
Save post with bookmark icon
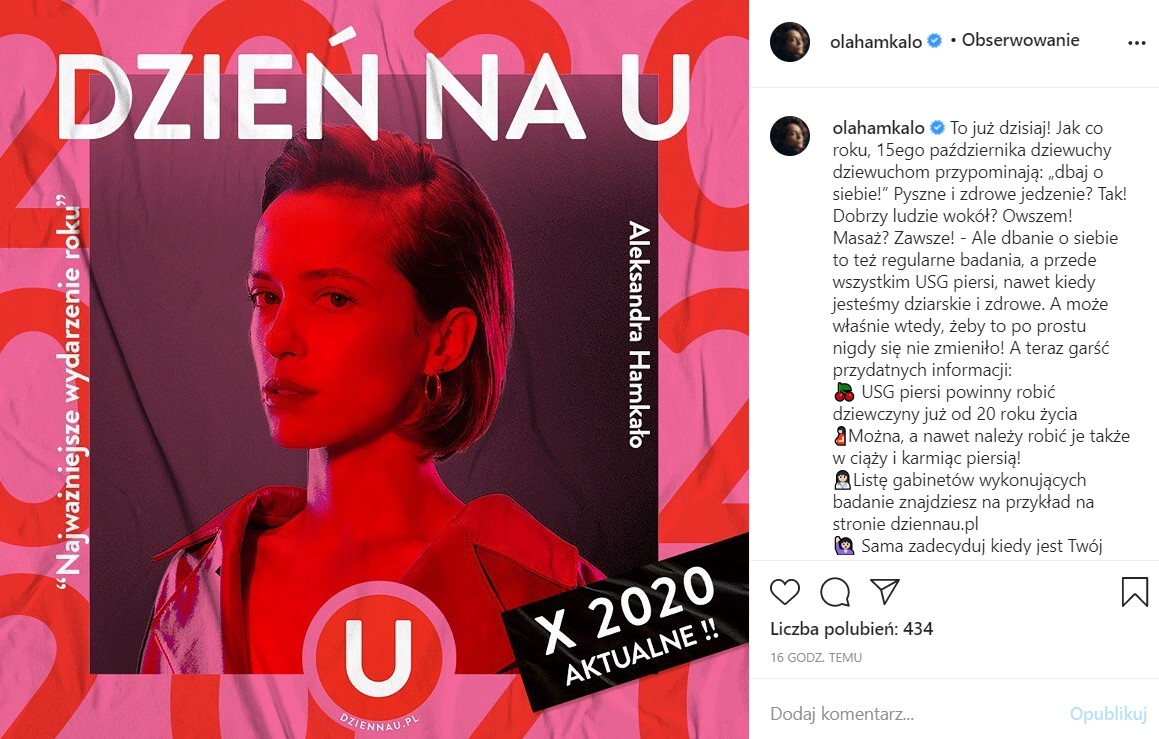(x=1135, y=592)
